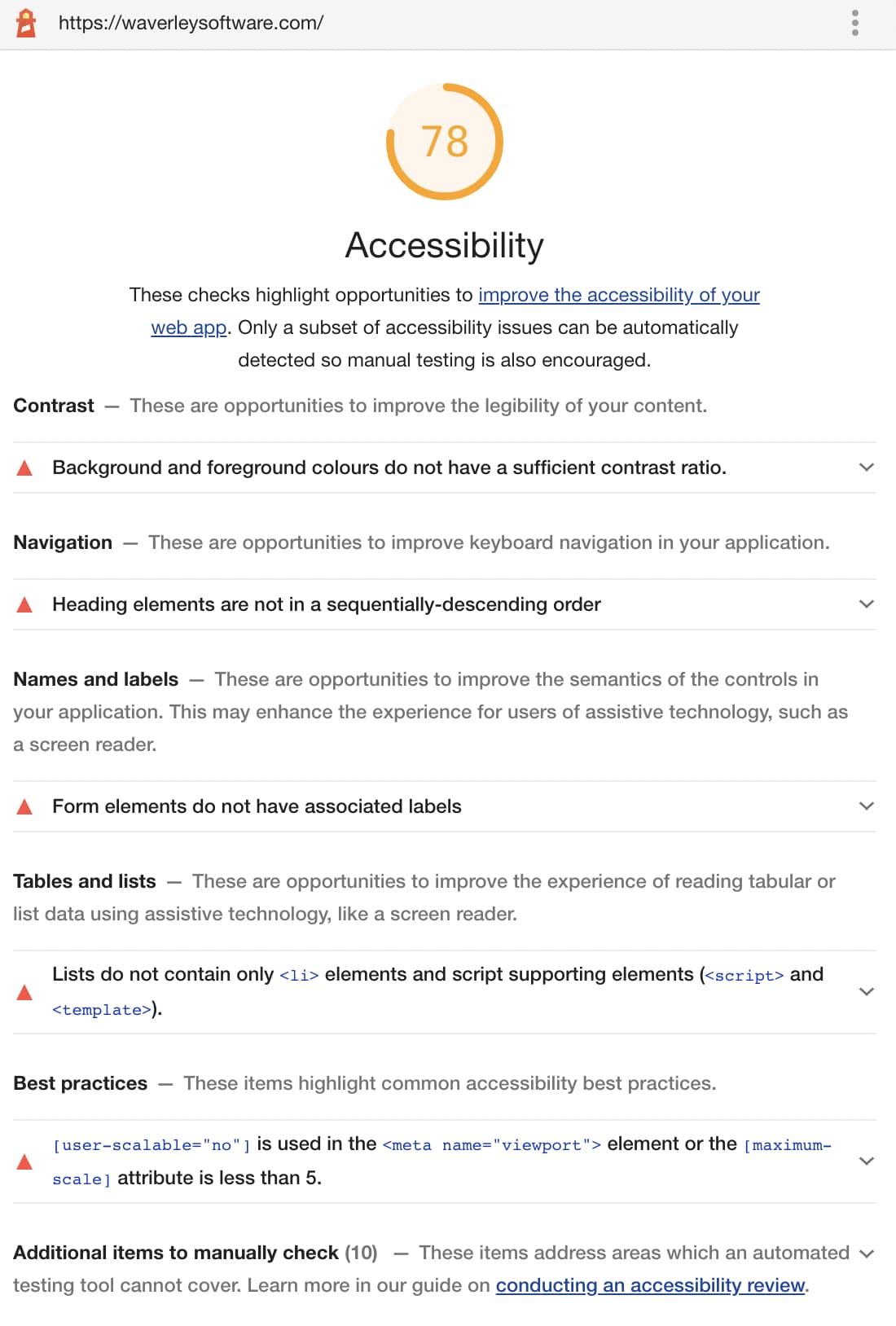Expand the lists li elements audit

[865, 991]
